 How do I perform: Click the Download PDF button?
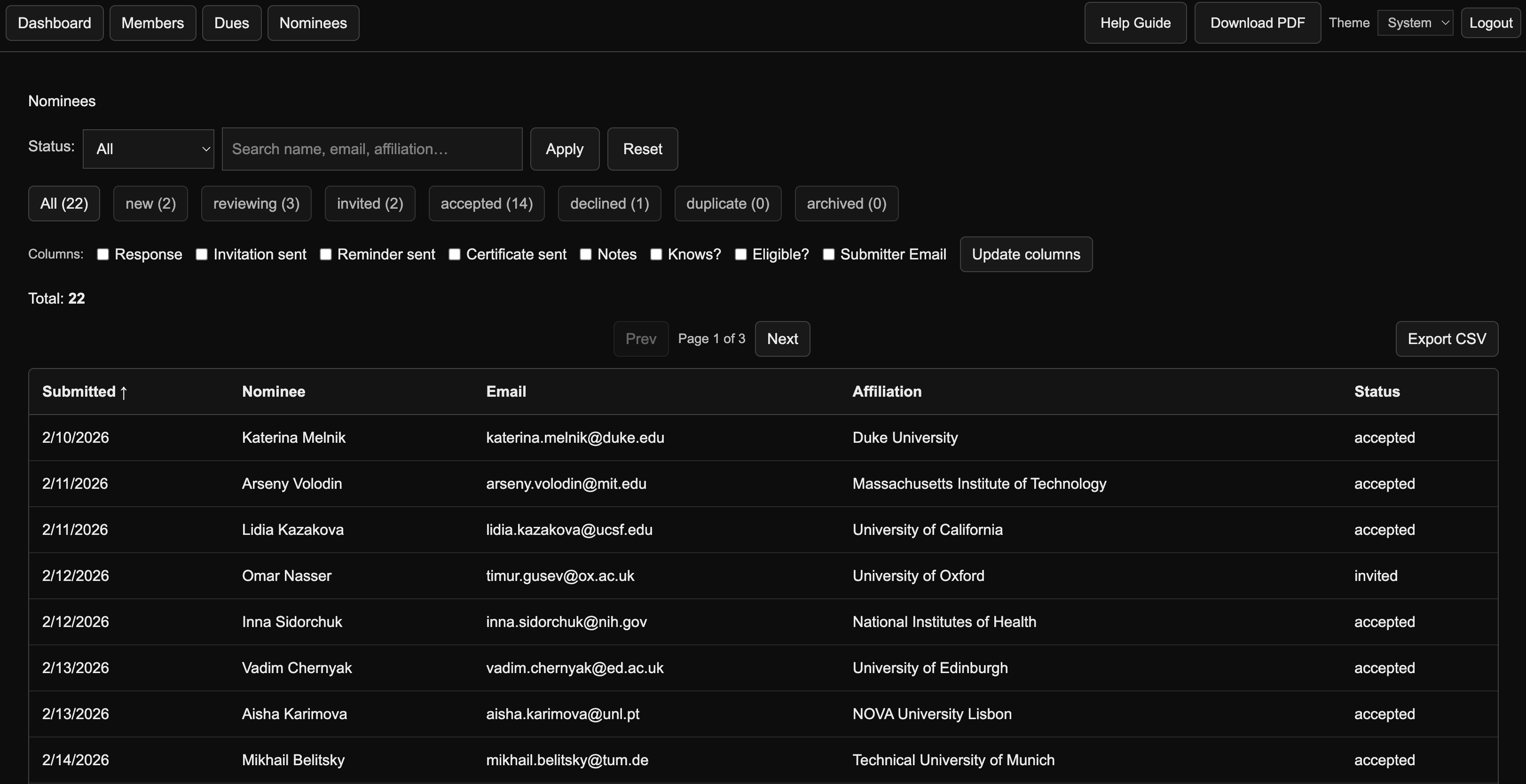1257,23
